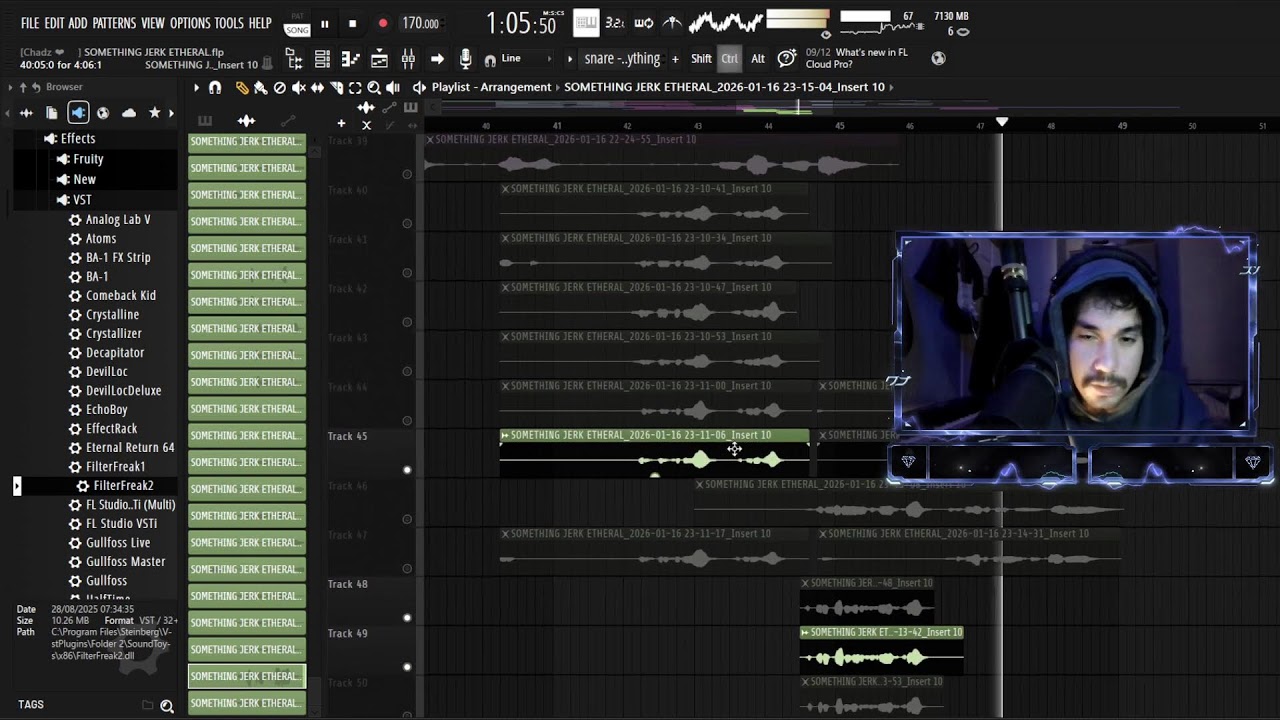1280x720 pixels.
Task: Open What's new in FL Cloud Pro news
Action: point(864,58)
